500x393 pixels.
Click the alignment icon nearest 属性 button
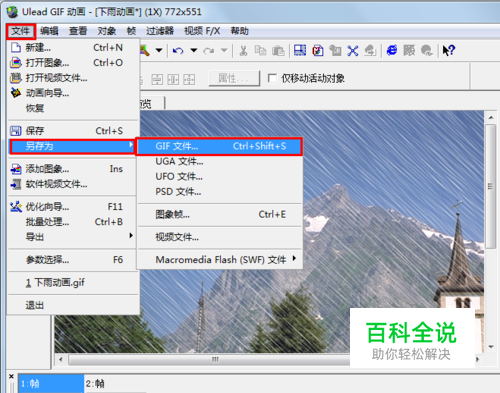(189, 79)
